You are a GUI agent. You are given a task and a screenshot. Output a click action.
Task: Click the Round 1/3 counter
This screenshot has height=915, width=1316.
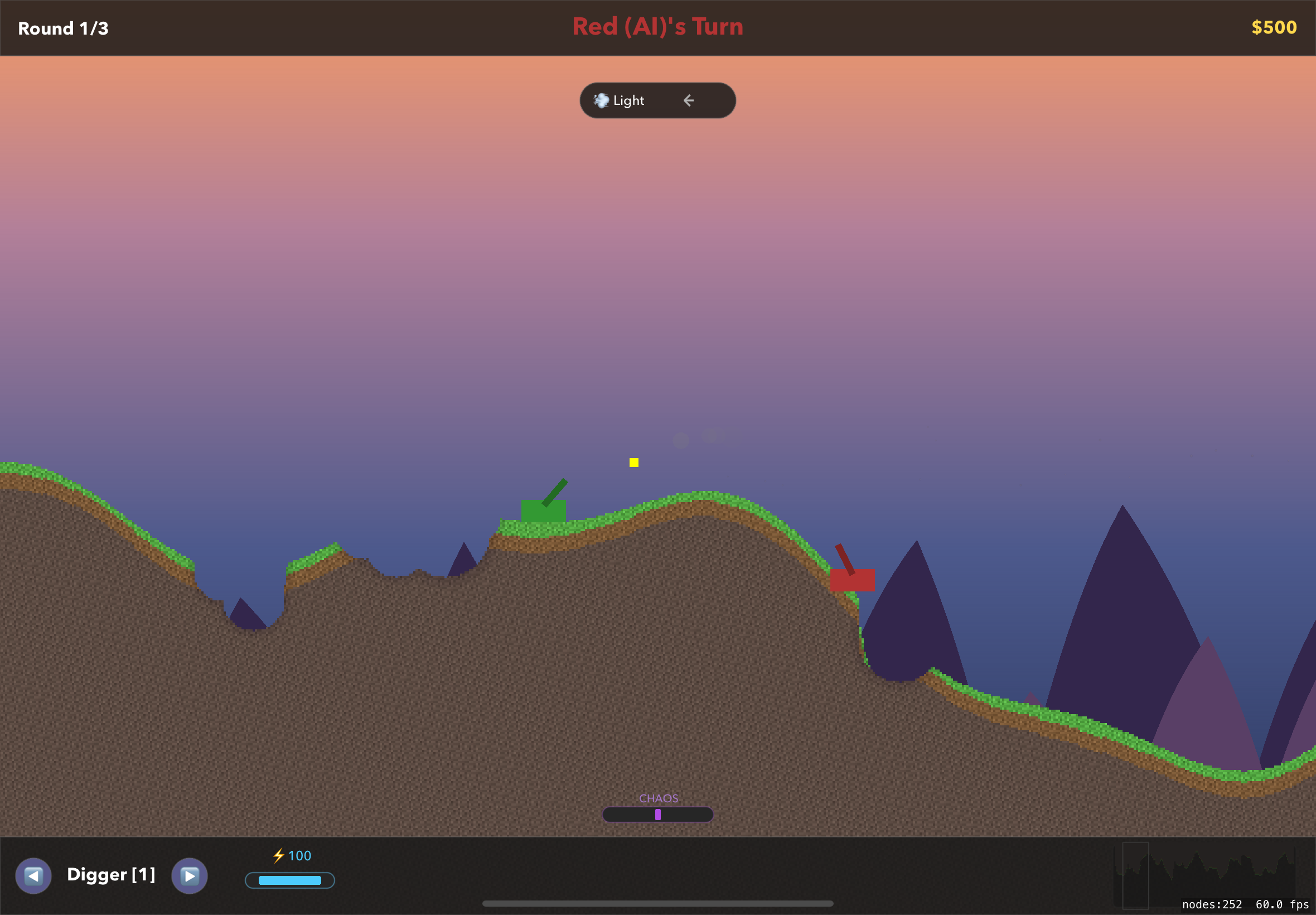tap(63, 28)
